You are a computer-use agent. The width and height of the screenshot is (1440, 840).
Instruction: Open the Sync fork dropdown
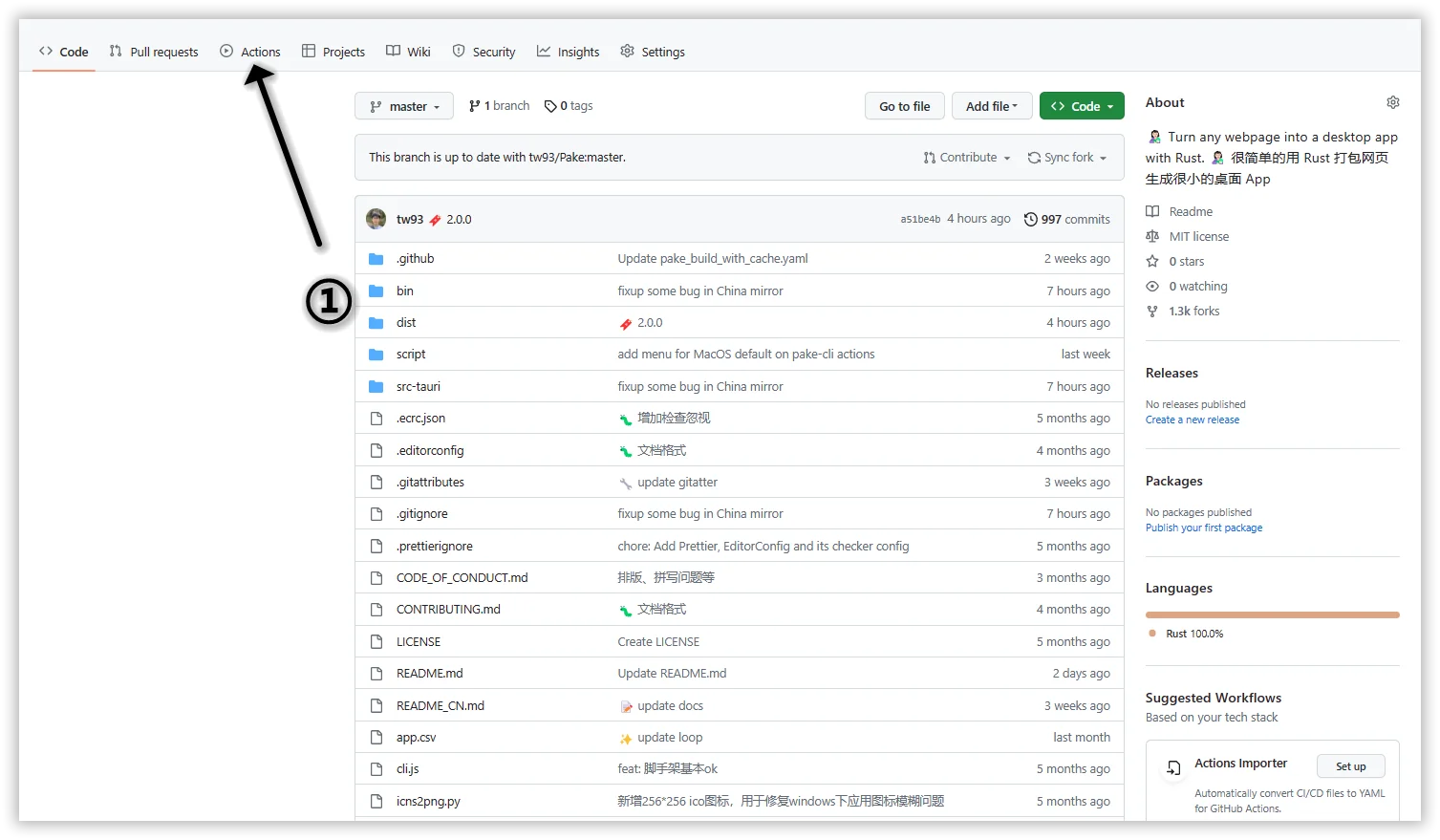[x=1067, y=158]
